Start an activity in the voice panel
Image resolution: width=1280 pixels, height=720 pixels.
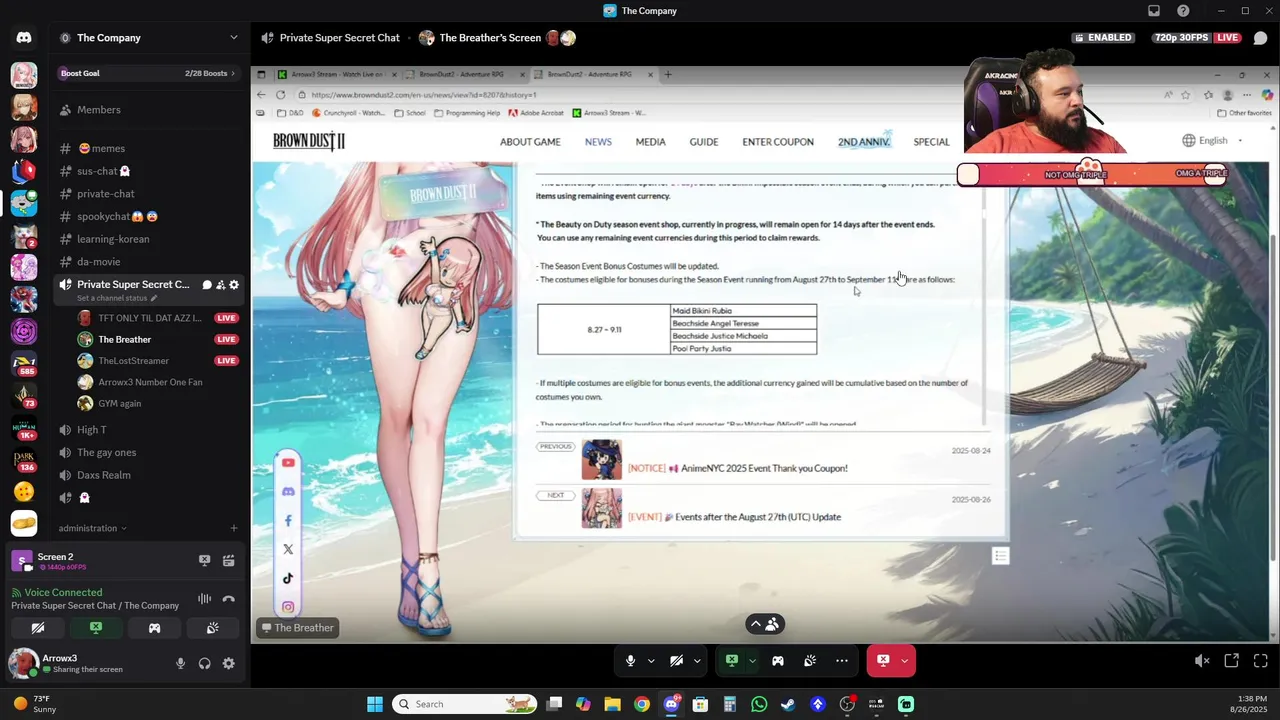pyautogui.click(x=154, y=628)
